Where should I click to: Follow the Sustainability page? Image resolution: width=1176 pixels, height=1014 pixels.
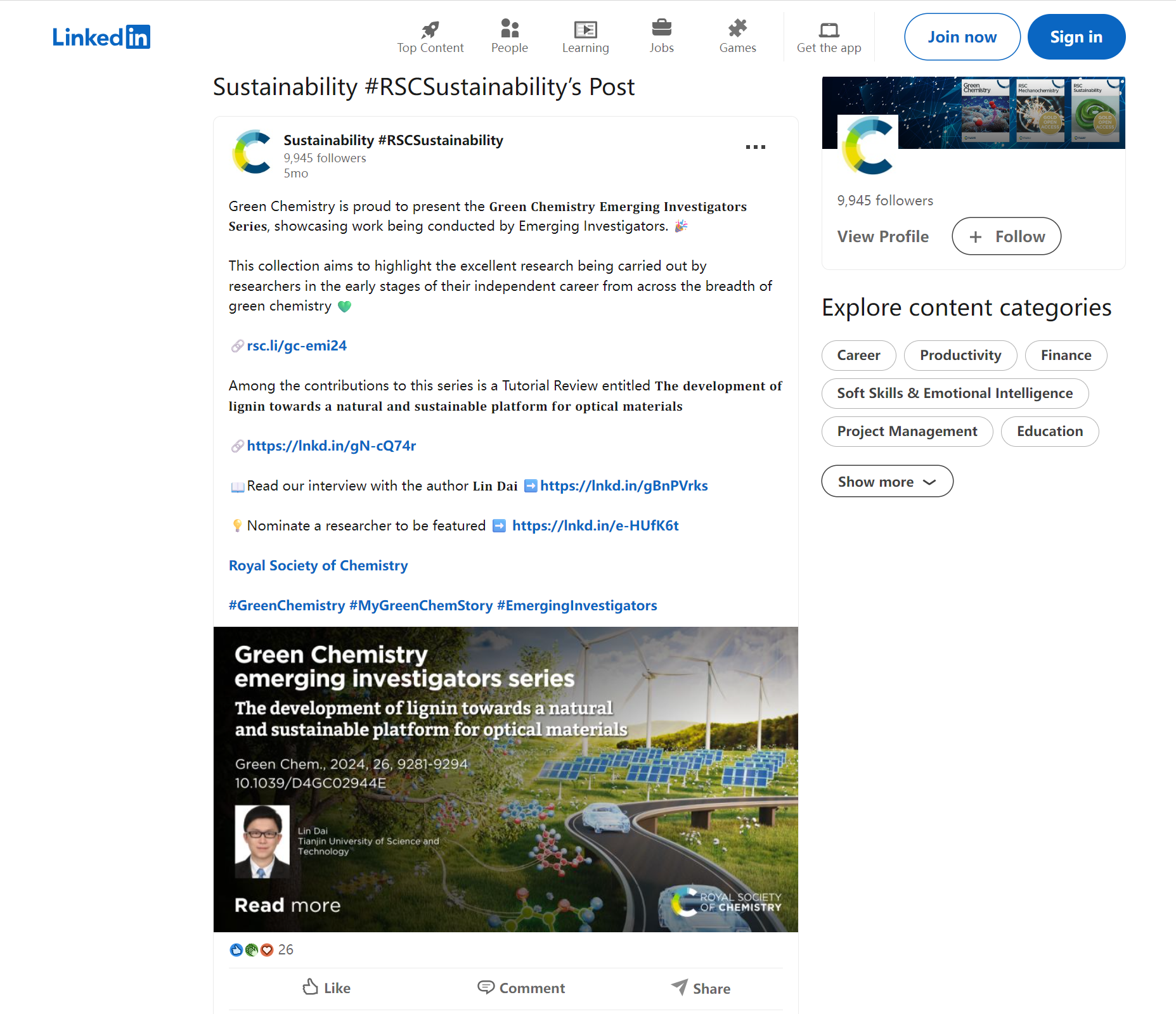(x=1007, y=236)
